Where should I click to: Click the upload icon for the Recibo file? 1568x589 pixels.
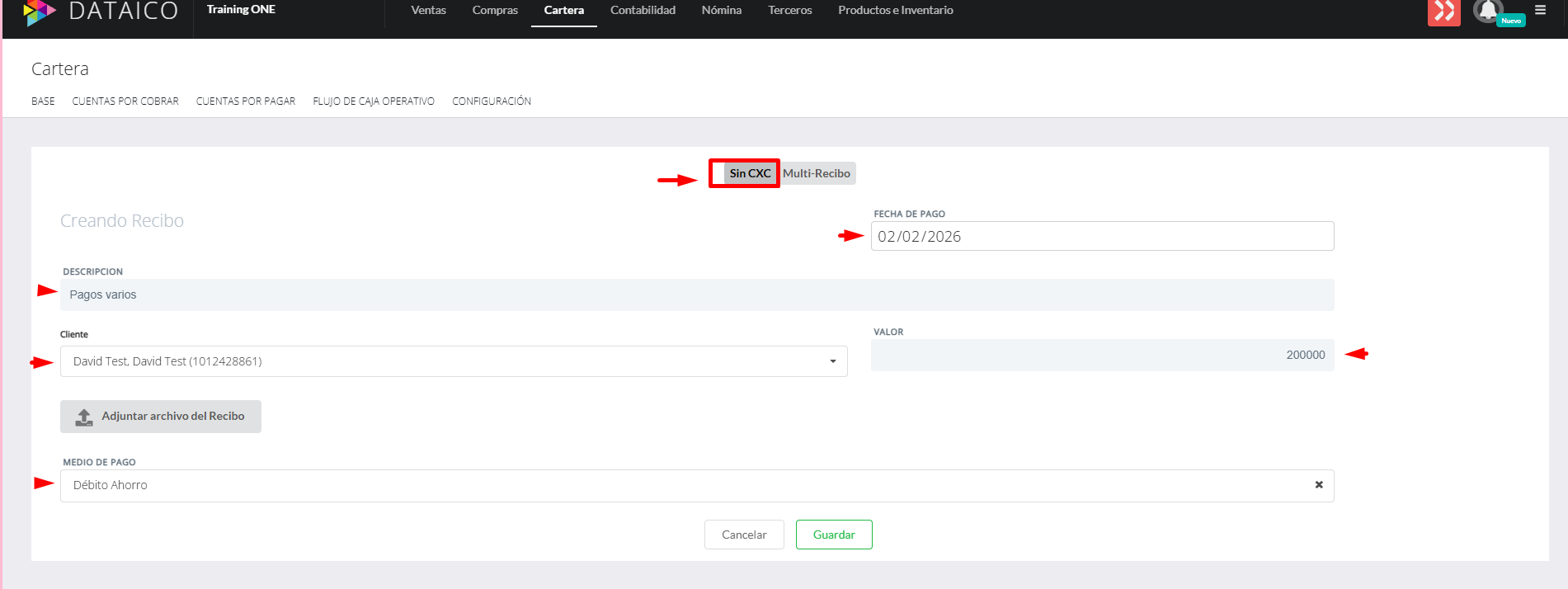pos(84,417)
